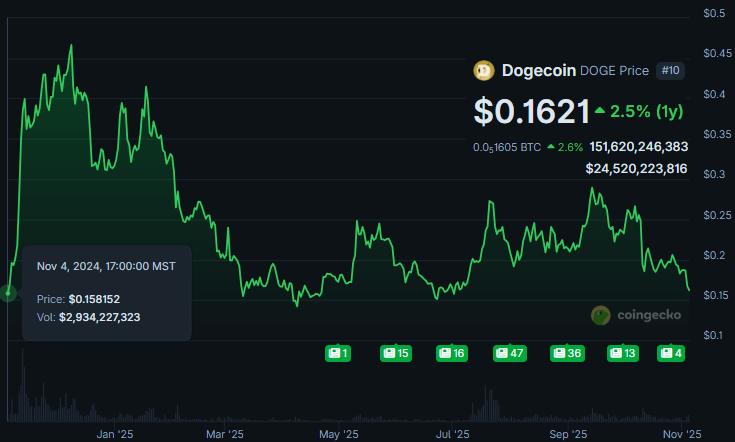Image resolution: width=735 pixels, height=442 pixels.
Task: Open the news marker labeled 1
Action: [x=338, y=353]
